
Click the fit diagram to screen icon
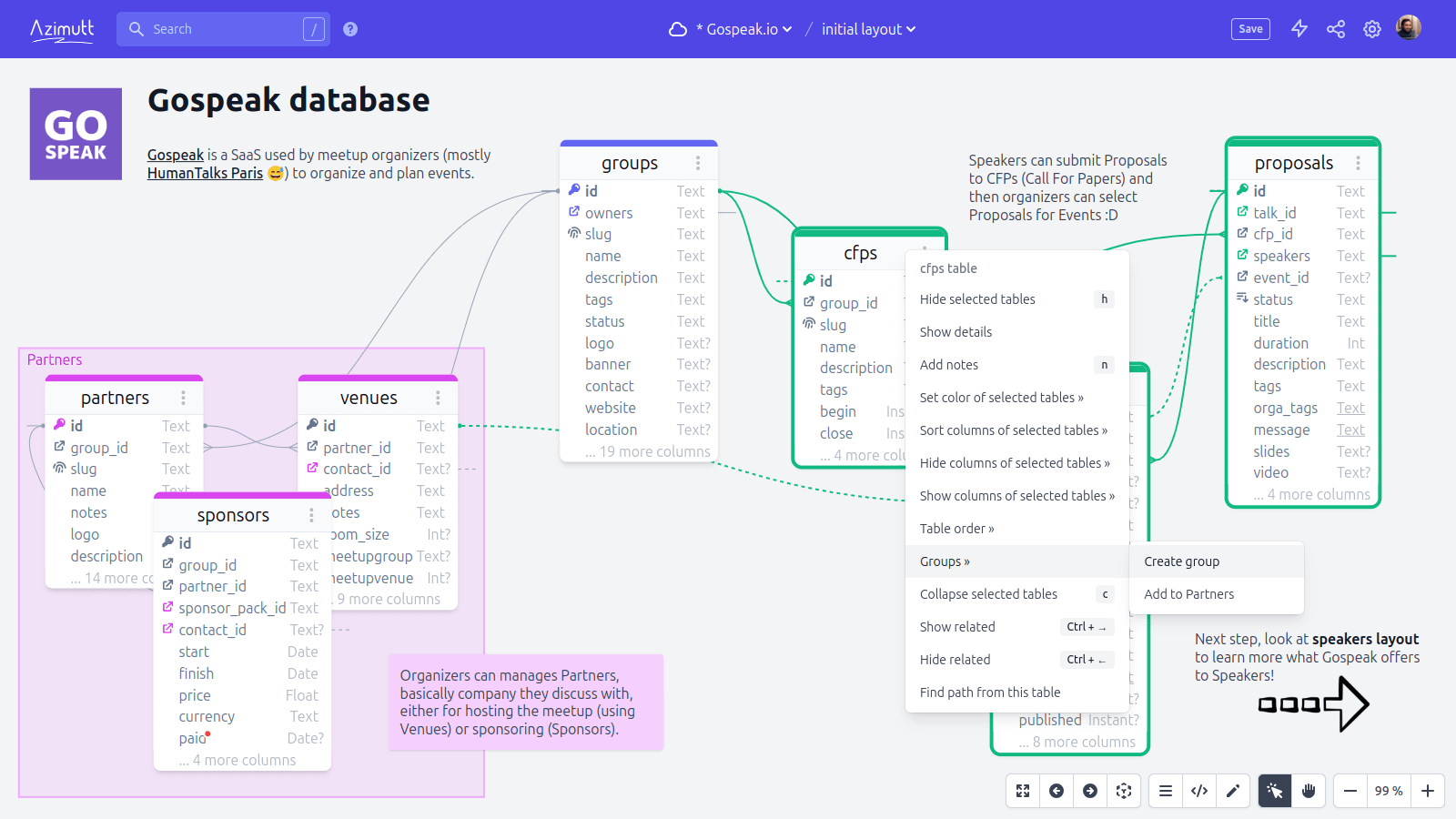click(1023, 791)
